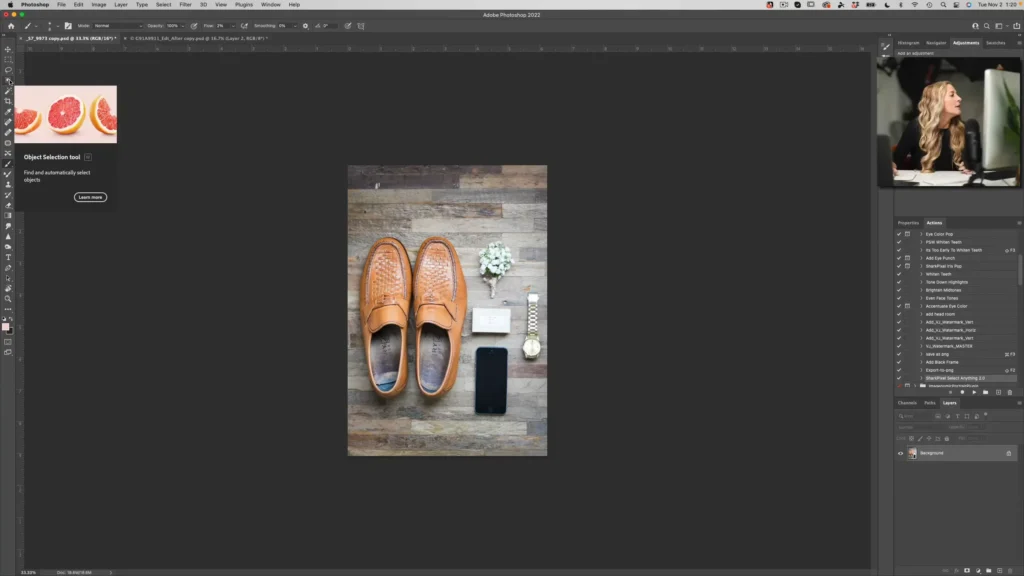Open the Opacity value dropdown

(182, 26)
